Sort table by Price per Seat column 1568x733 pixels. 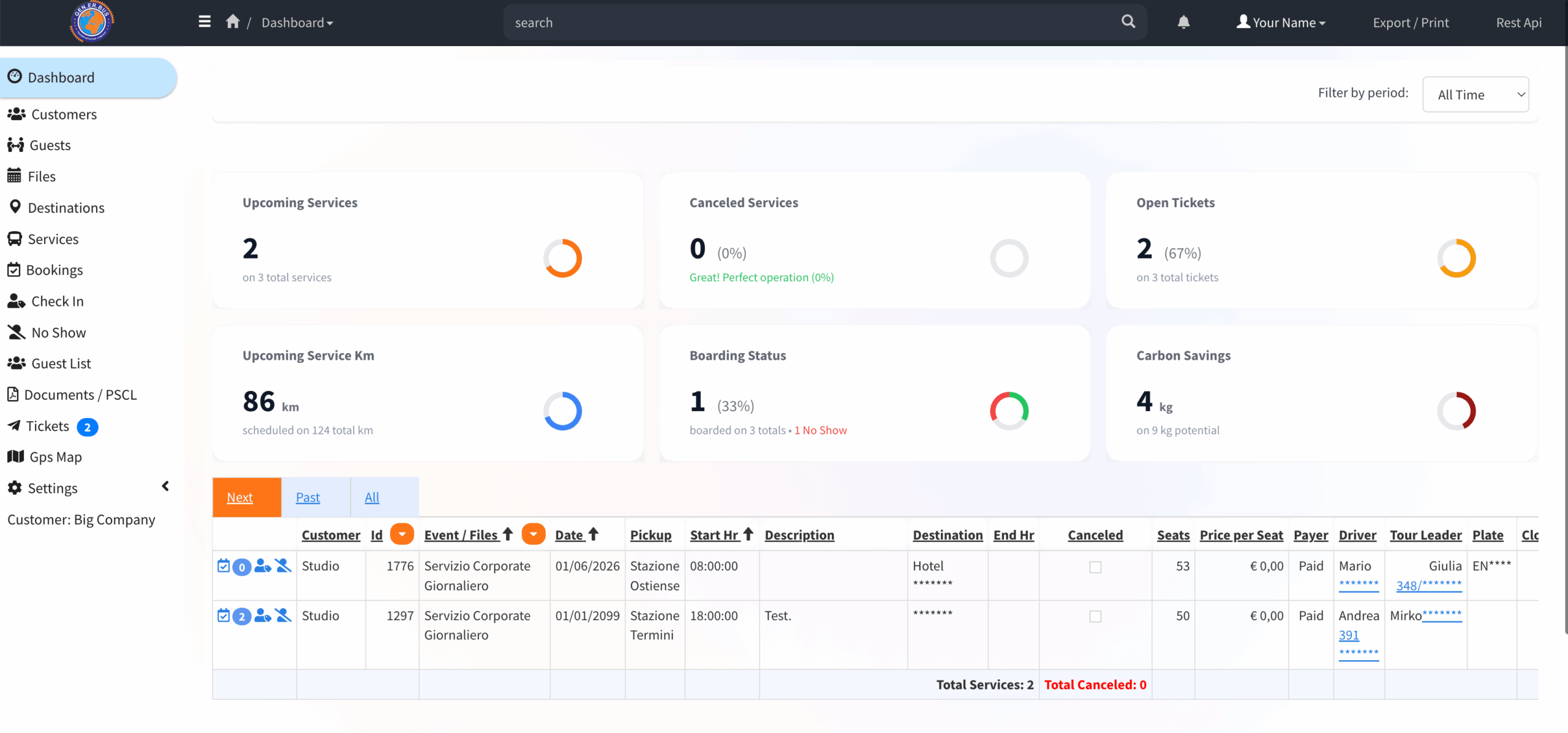click(1241, 535)
